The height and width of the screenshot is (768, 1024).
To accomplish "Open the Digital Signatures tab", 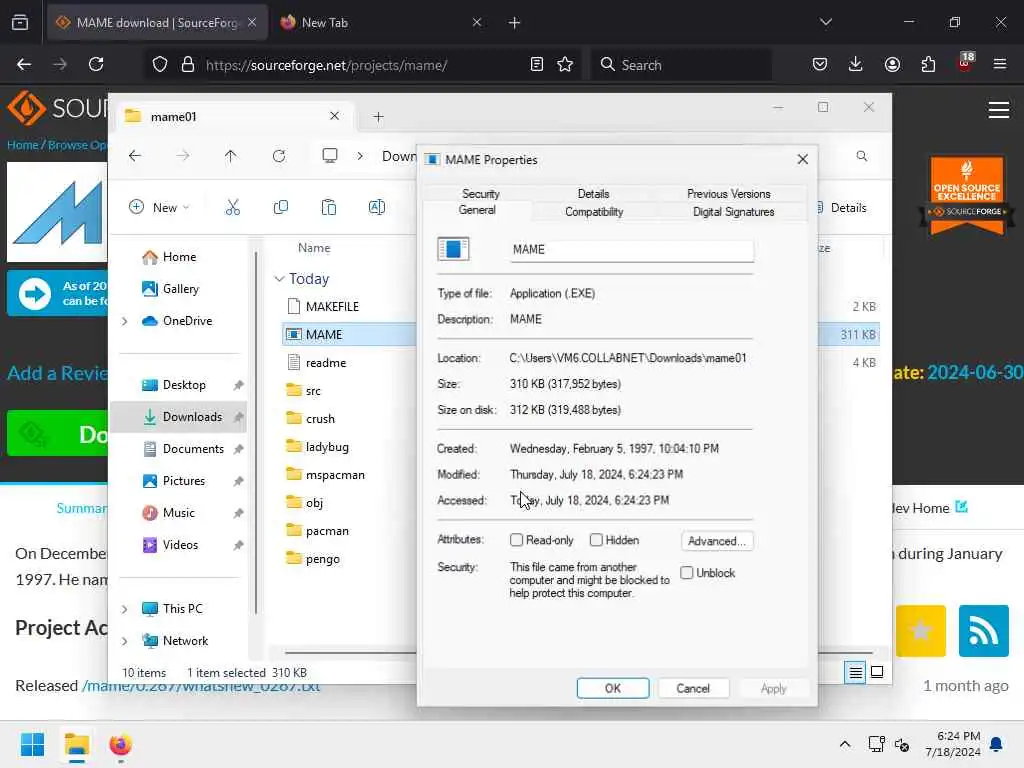I will pyautogui.click(x=733, y=212).
